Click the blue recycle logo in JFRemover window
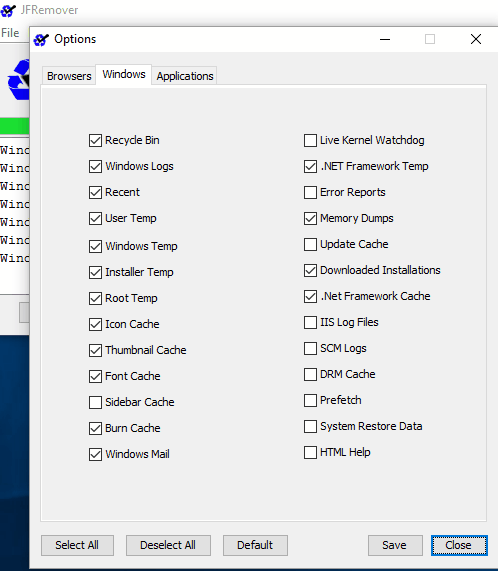498x571 pixels. pyautogui.click(x=18, y=80)
